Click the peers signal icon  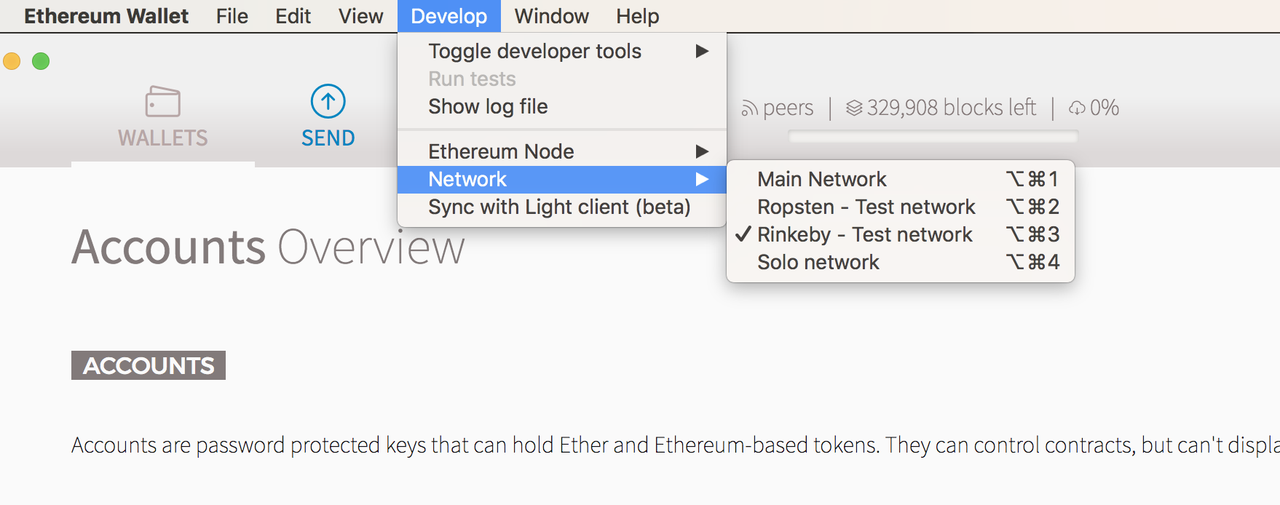[748, 109]
